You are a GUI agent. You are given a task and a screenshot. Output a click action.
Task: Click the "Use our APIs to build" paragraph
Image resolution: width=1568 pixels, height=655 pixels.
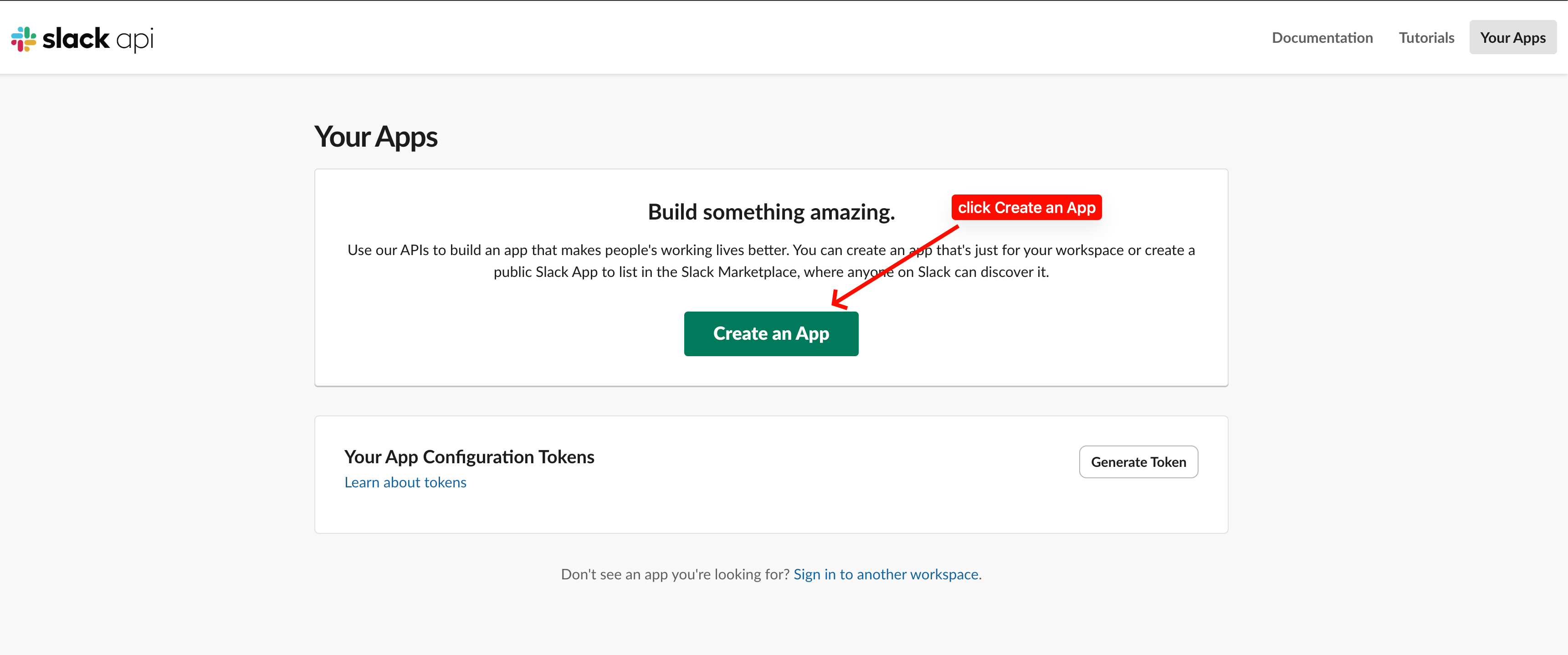[771, 261]
